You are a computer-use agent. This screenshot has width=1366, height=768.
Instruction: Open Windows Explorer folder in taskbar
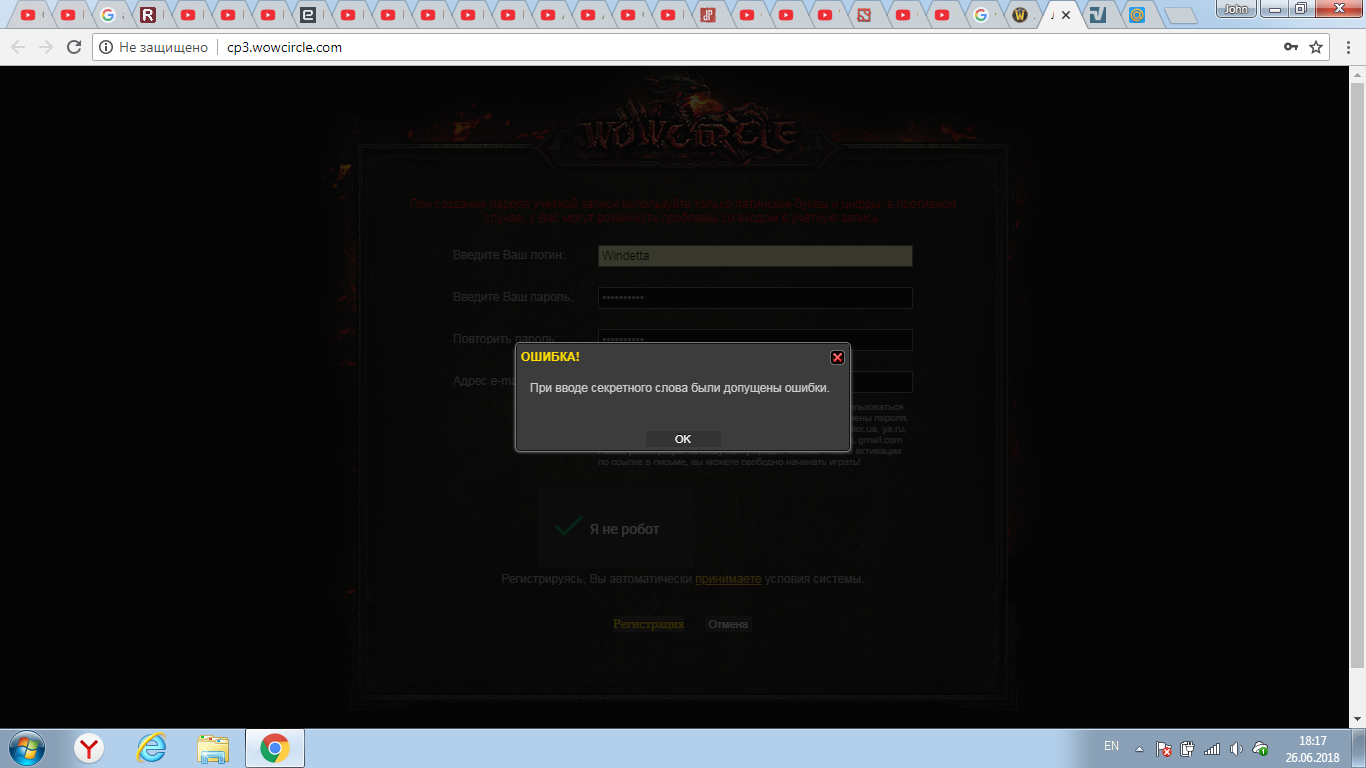[x=213, y=748]
